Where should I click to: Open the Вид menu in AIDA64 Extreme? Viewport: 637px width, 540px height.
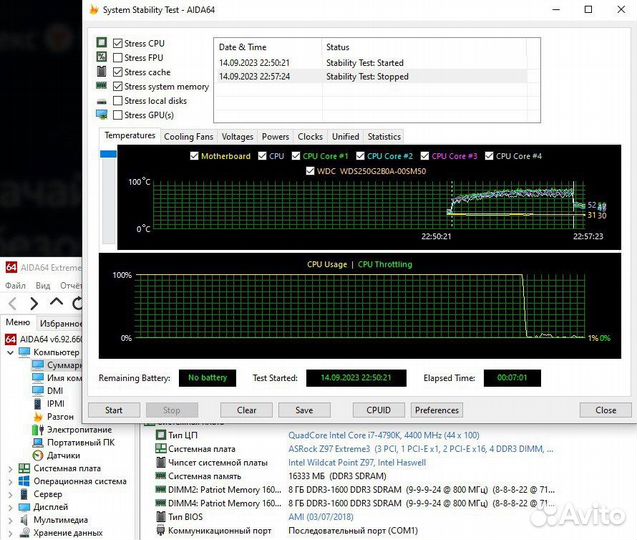[x=43, y=286]
